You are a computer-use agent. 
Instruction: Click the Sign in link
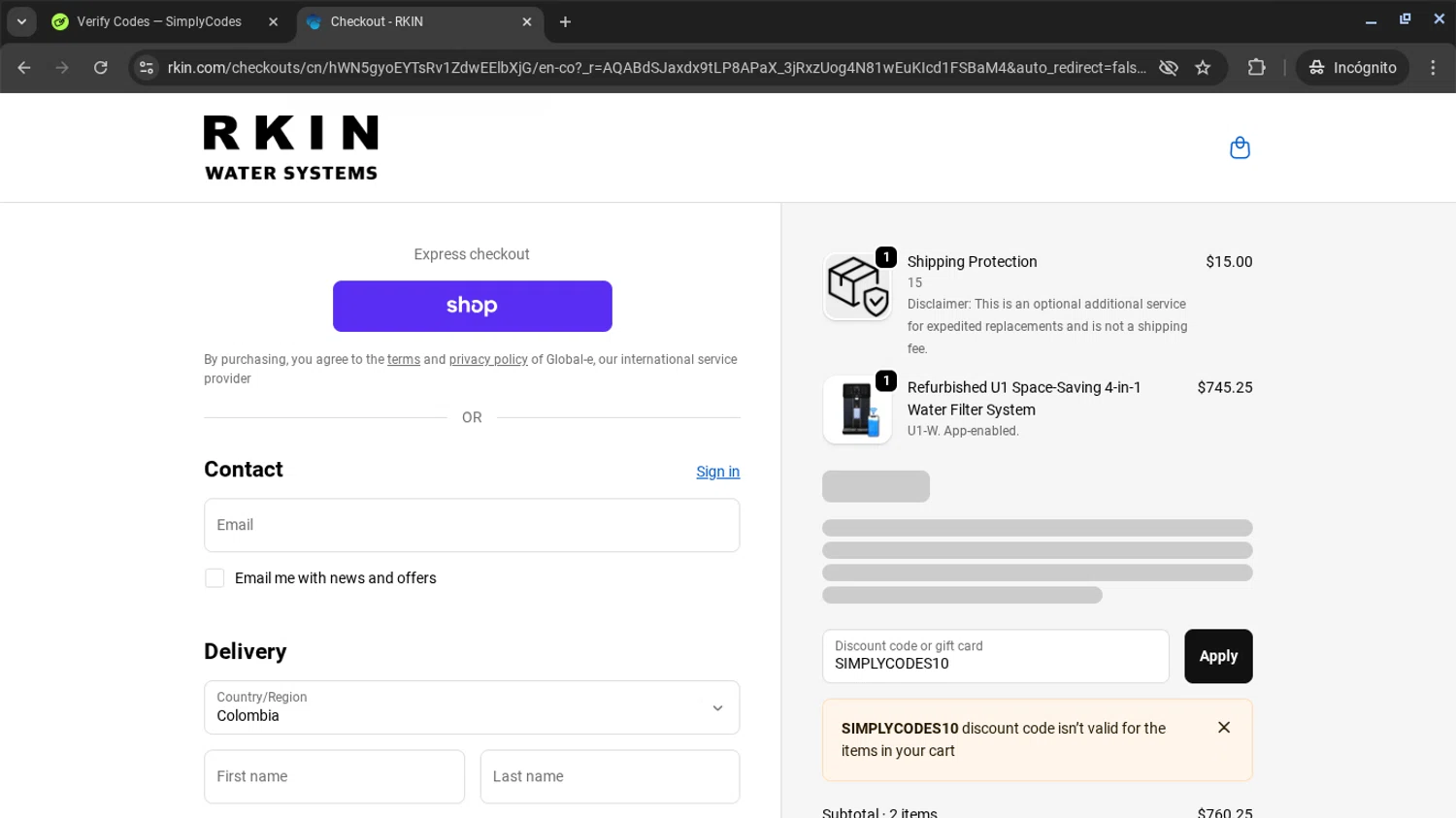(x=717, y=472)
